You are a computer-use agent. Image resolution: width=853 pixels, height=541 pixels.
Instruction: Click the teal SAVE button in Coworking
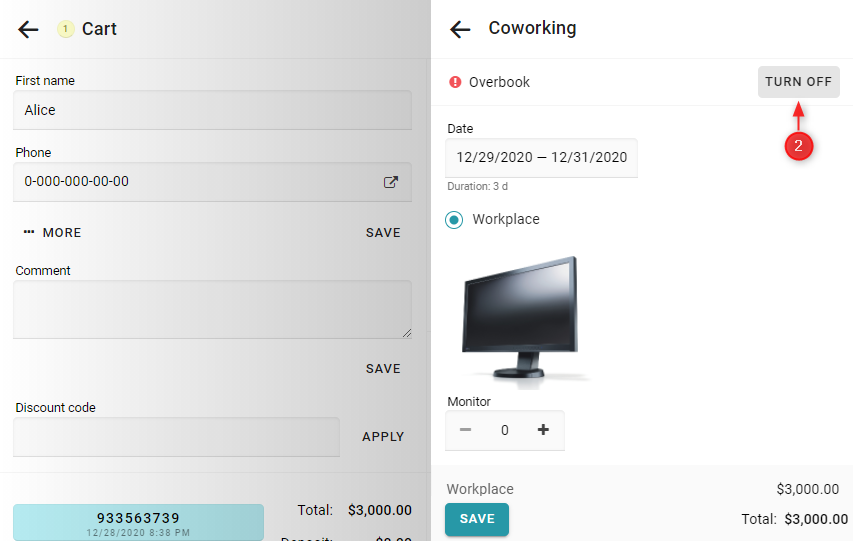coord(477,519)
